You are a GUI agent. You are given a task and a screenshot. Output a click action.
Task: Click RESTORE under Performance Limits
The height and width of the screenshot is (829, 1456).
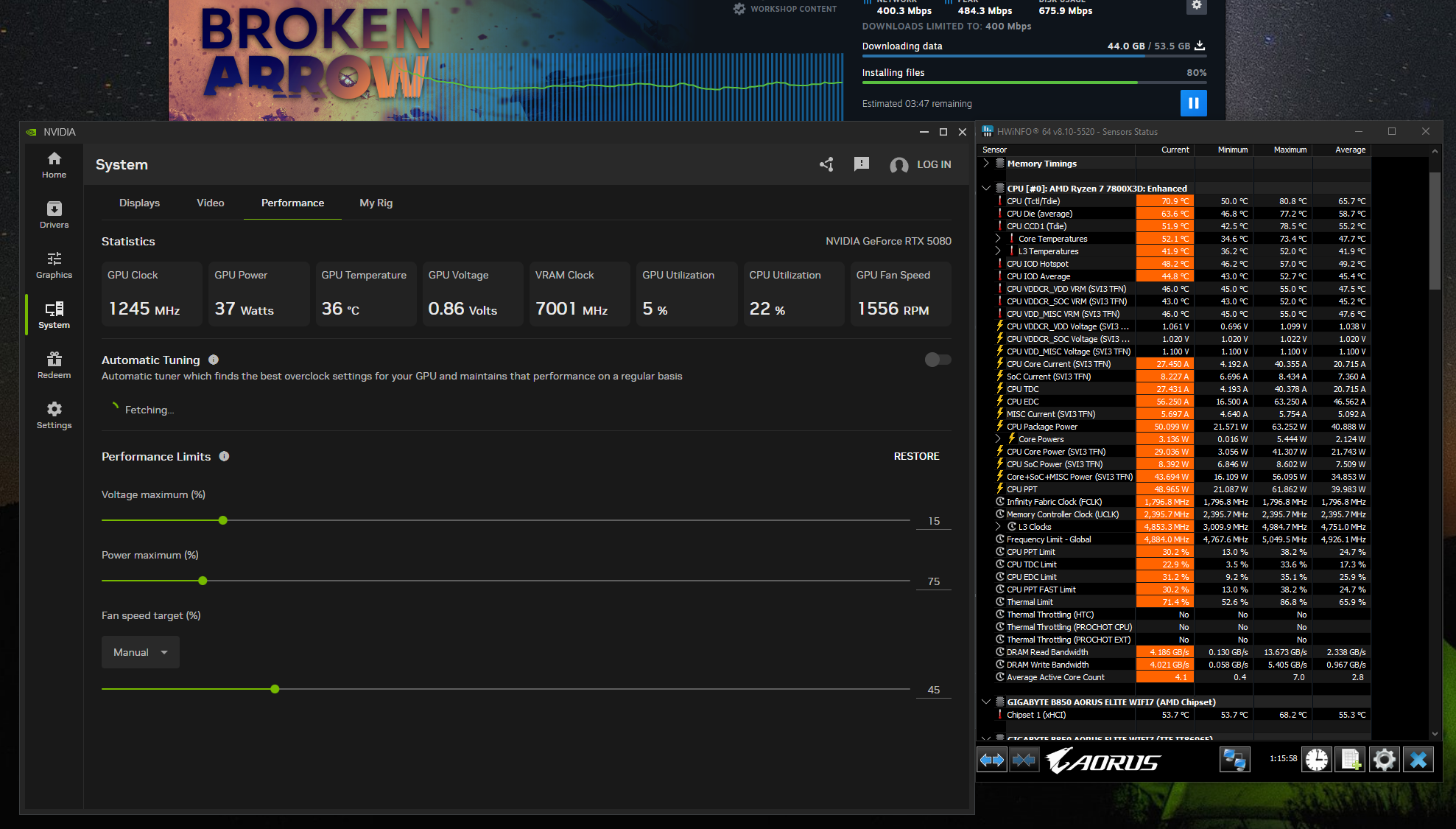tap(916, 456)
